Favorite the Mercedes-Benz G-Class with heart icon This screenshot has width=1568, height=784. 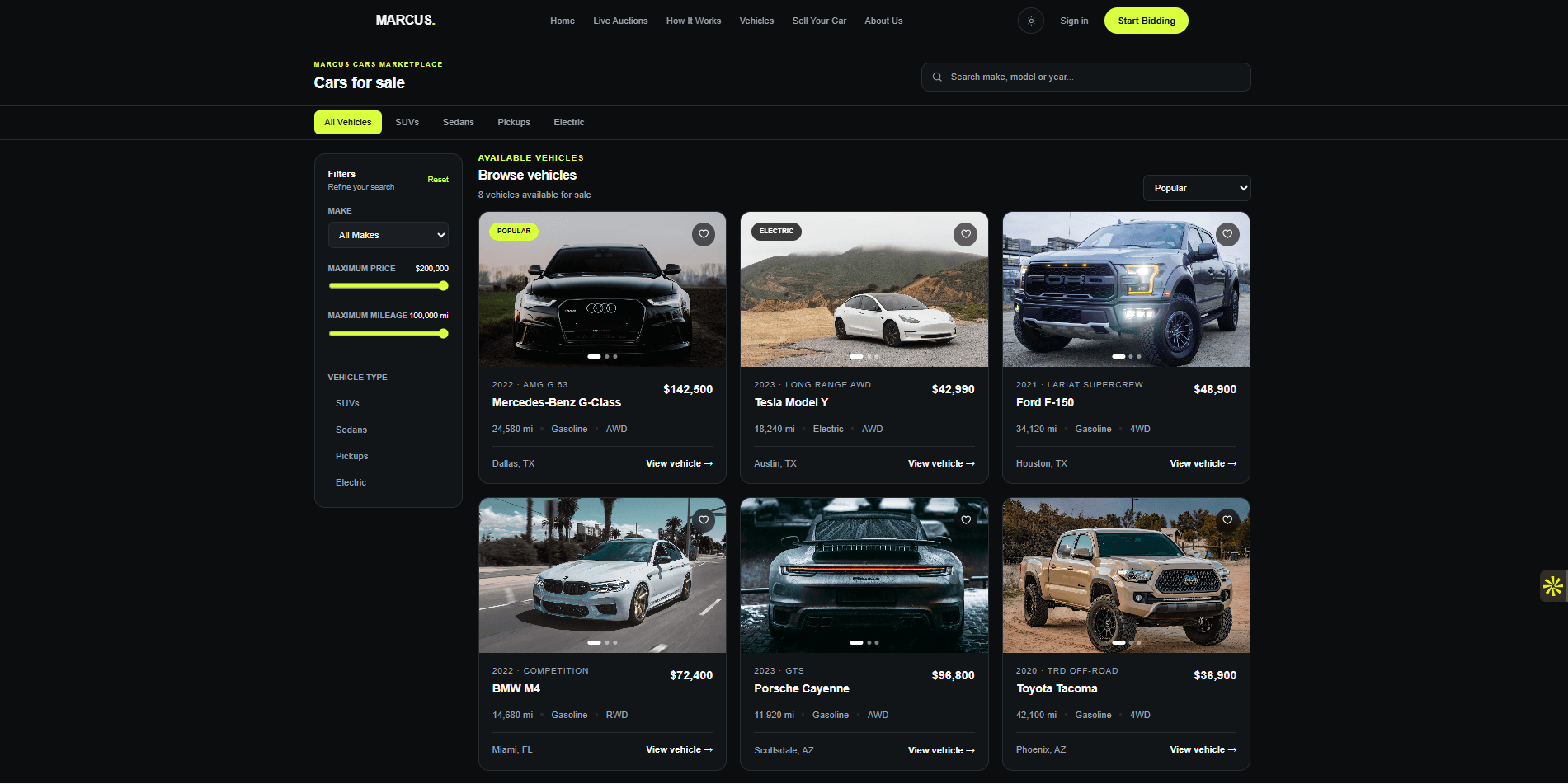coord(704,234)
